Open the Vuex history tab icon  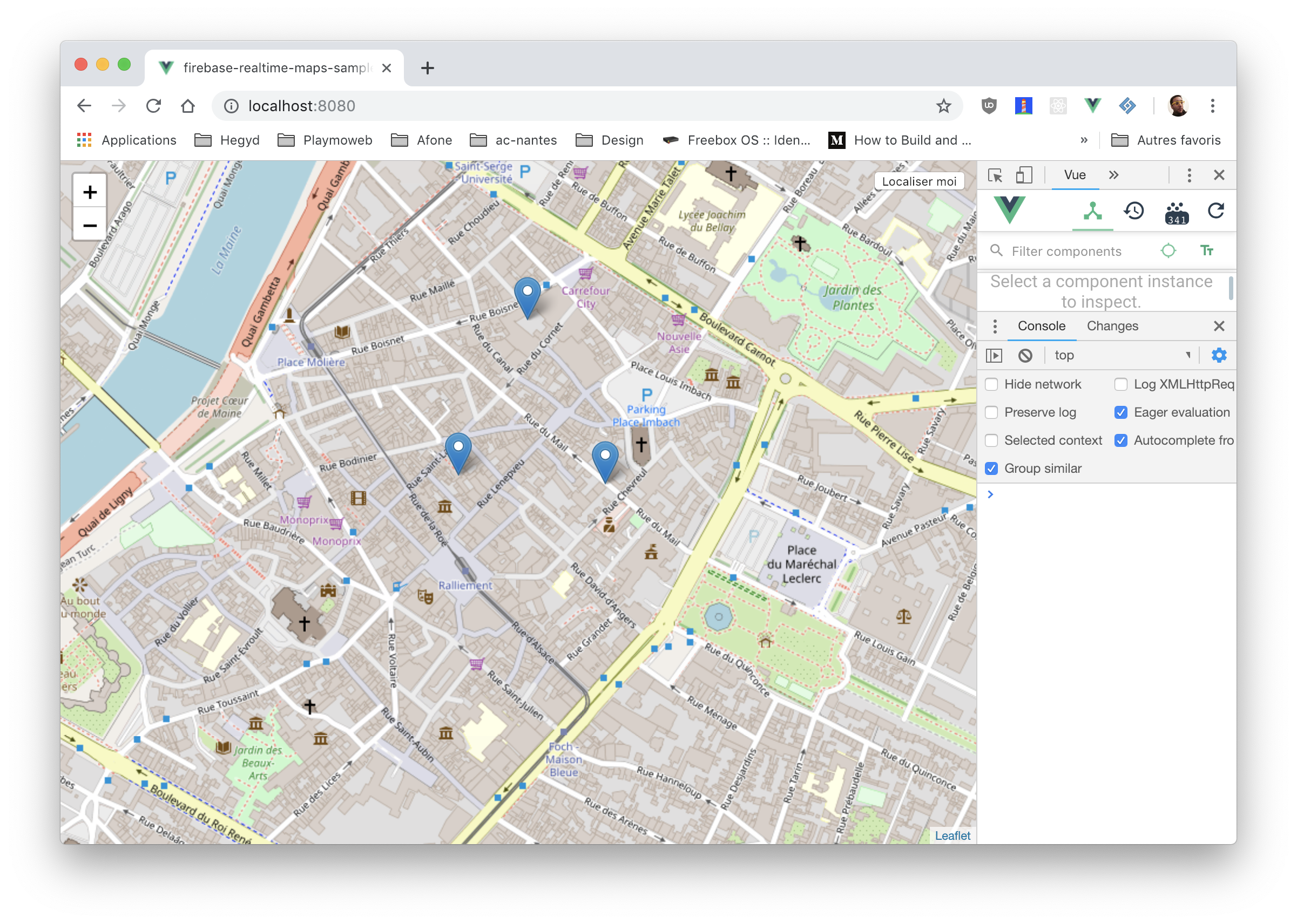1134,211
